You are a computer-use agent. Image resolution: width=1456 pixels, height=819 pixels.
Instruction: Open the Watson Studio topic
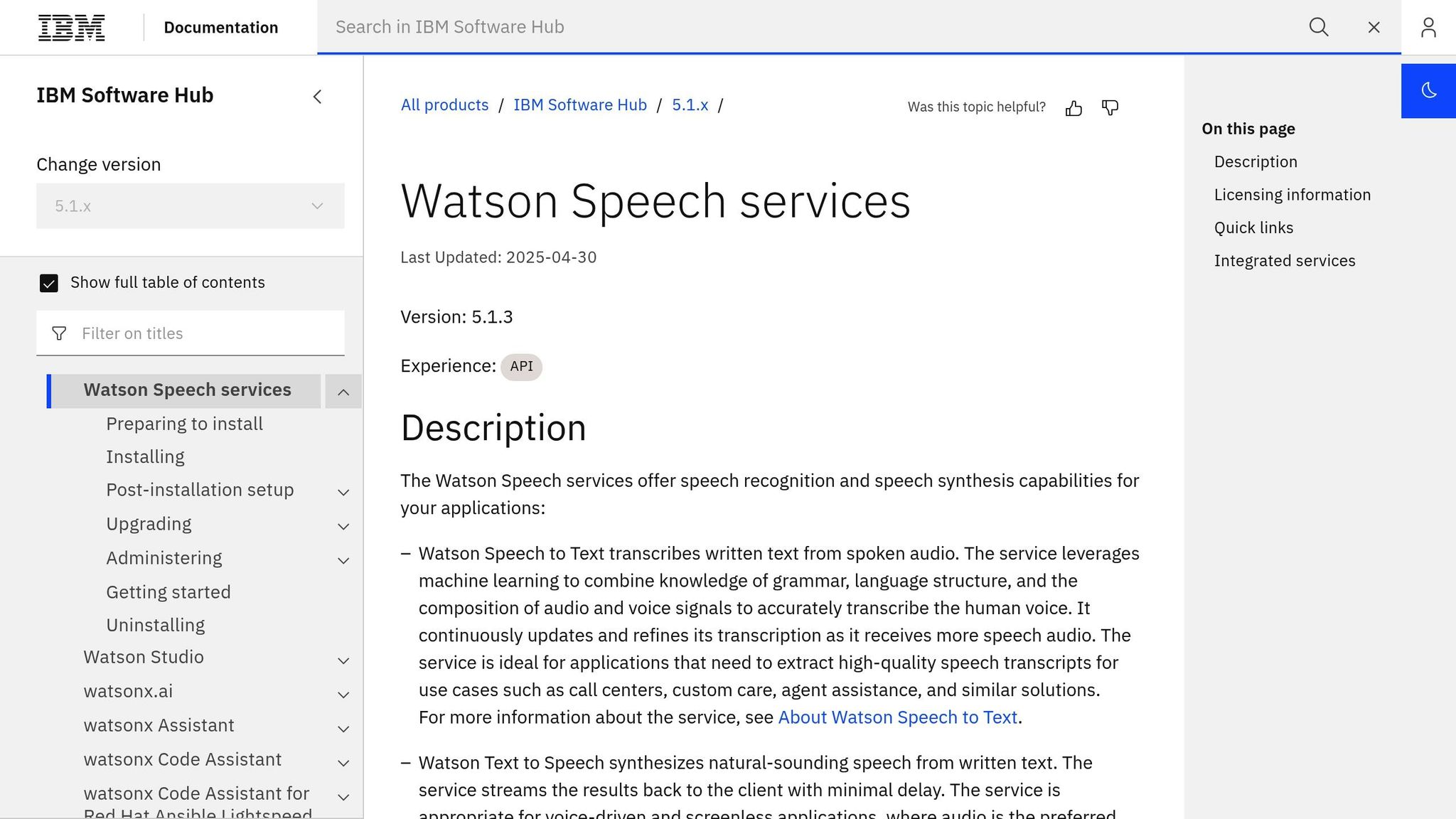144,657
